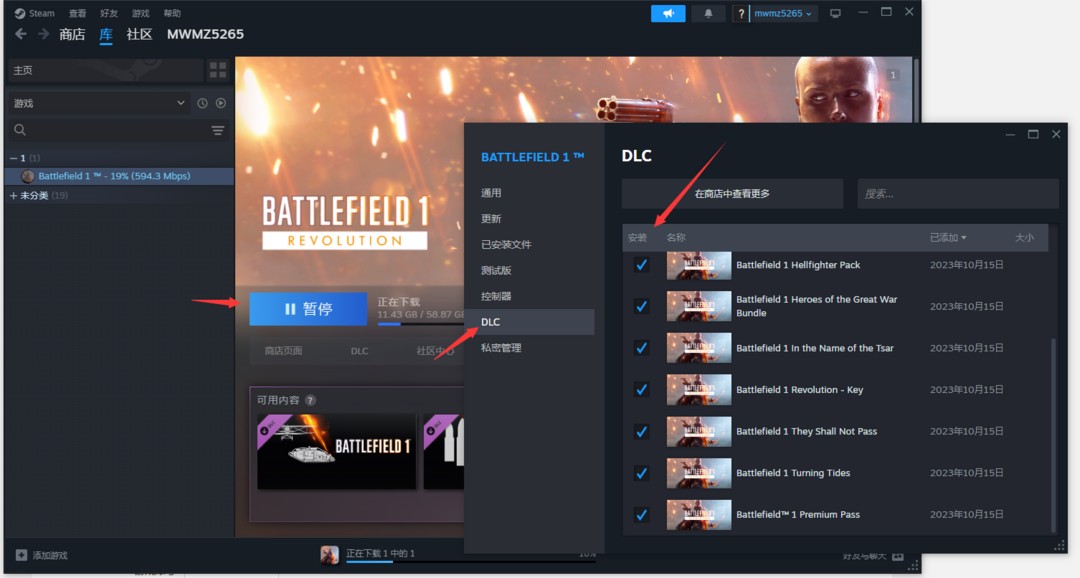Open the MWMZ5265 profile tab
1080x578 pixels.
click(205, 34)
